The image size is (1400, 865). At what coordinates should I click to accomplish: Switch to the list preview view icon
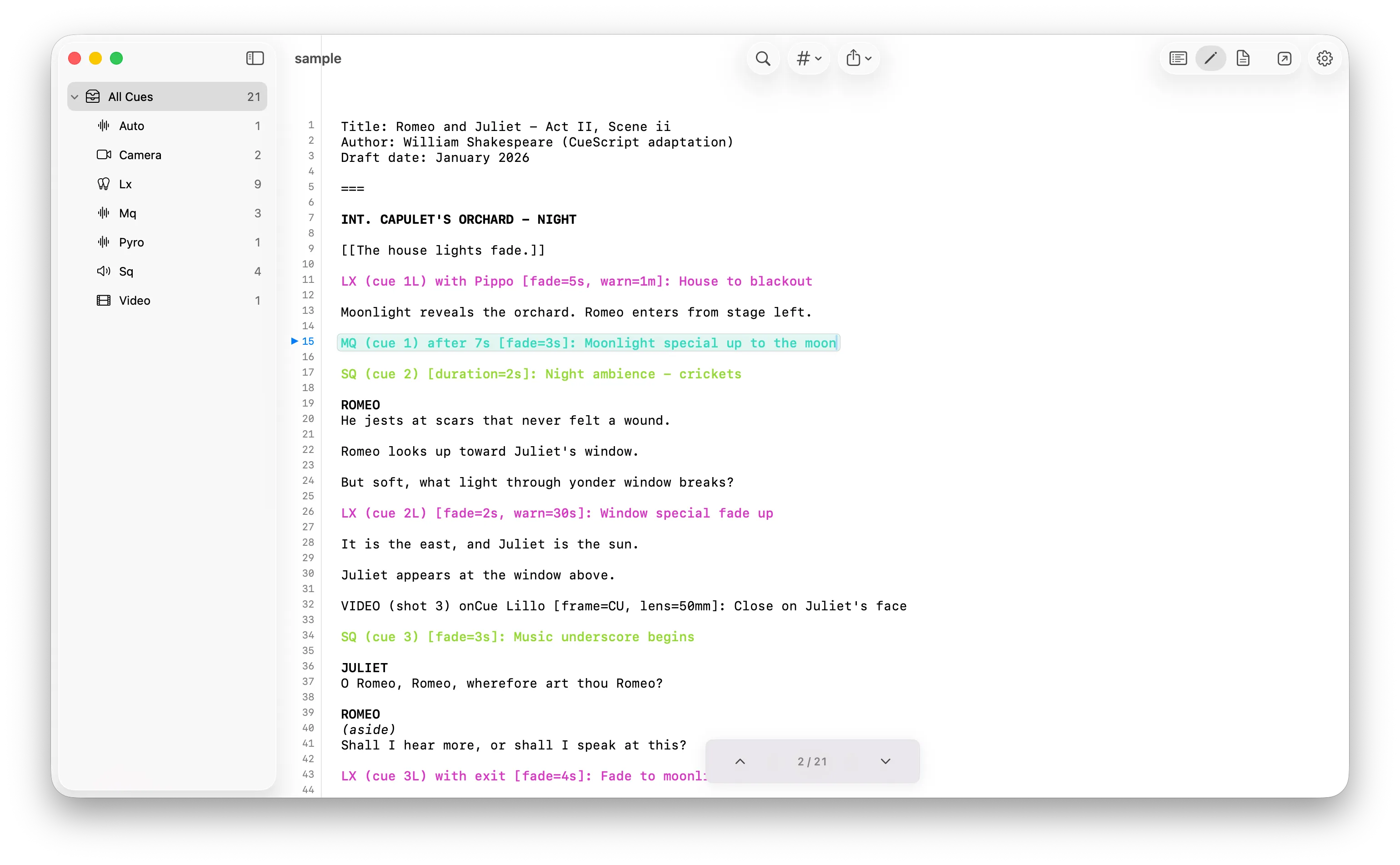pyautogui.click(x=1178, y=58)
